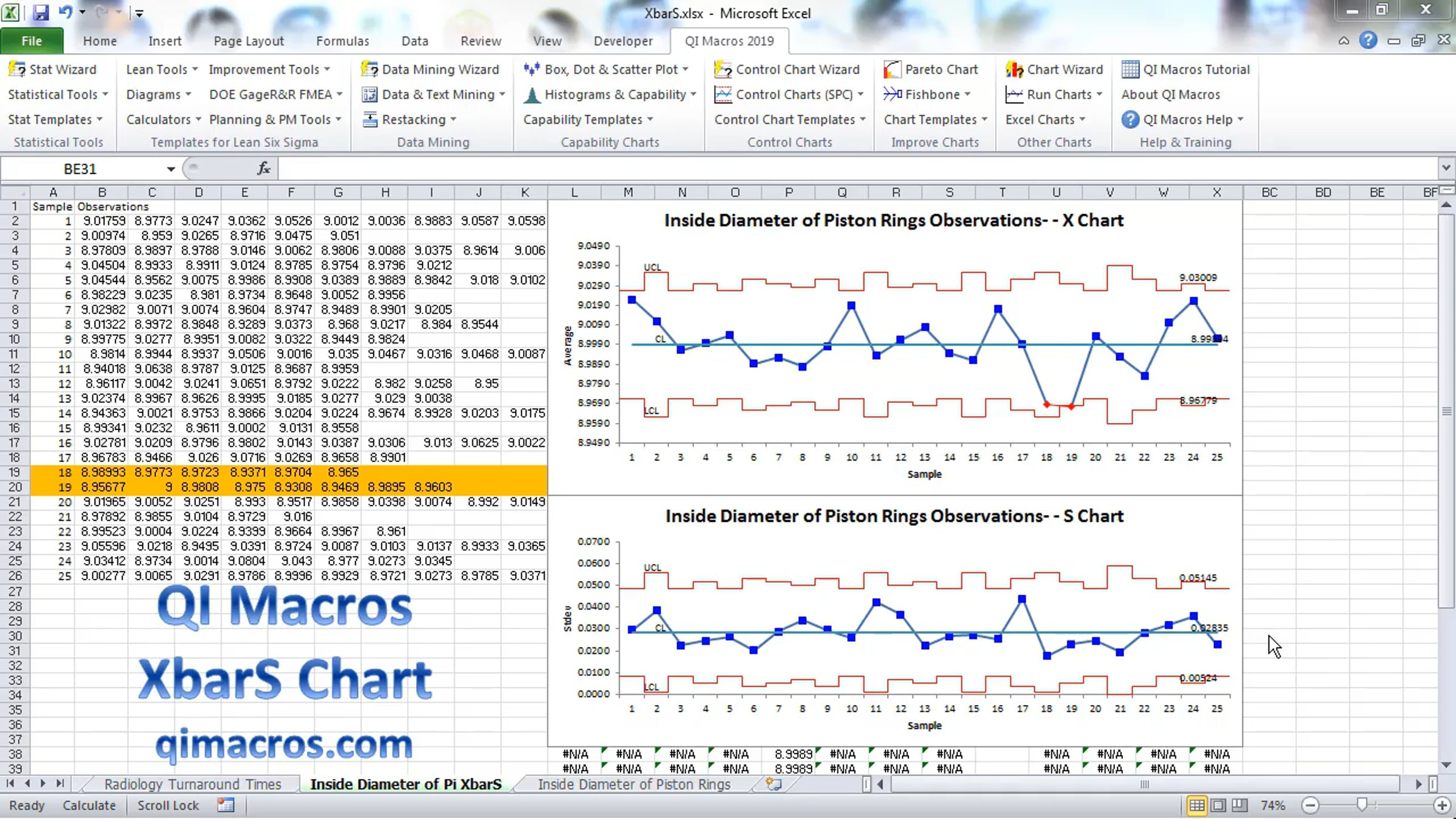Click the horizontal scrollbar right arrow

[x=1419, y=784]
